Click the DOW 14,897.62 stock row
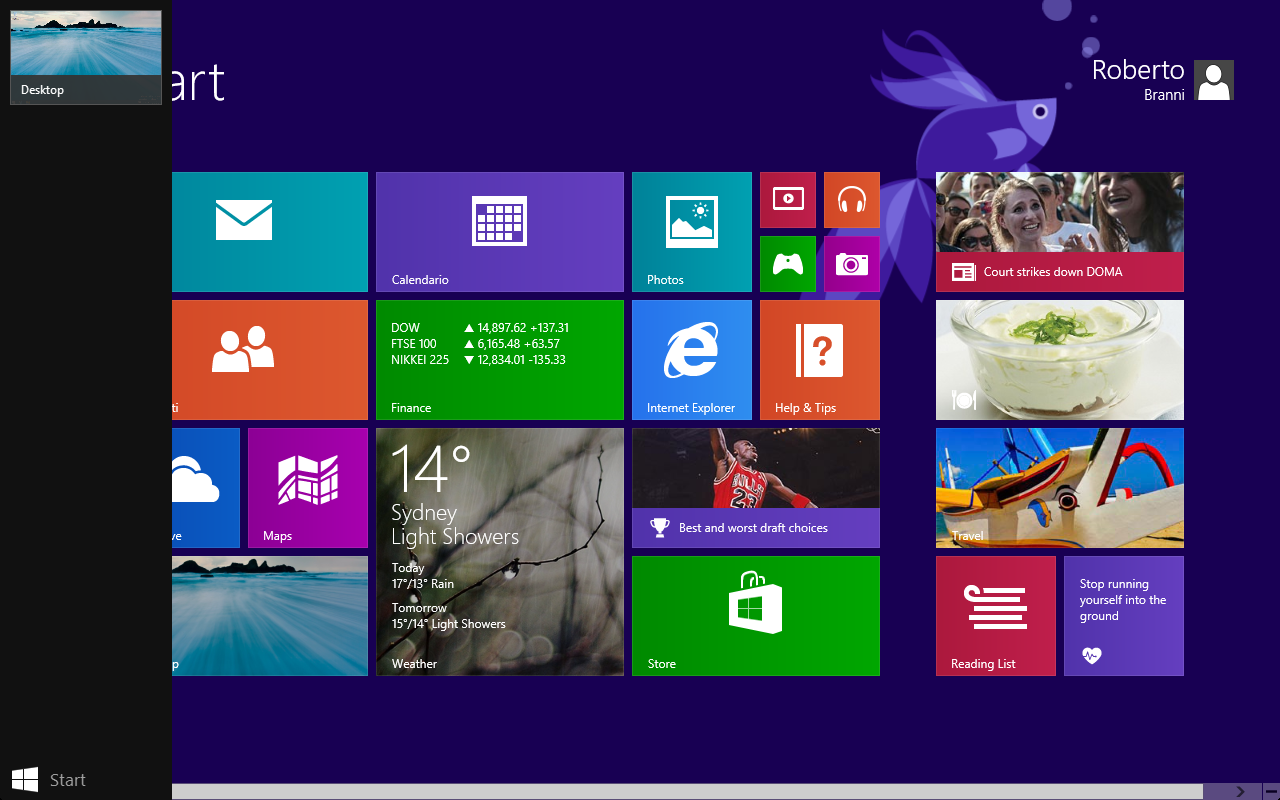1280x800 pixels. (480, 328)
